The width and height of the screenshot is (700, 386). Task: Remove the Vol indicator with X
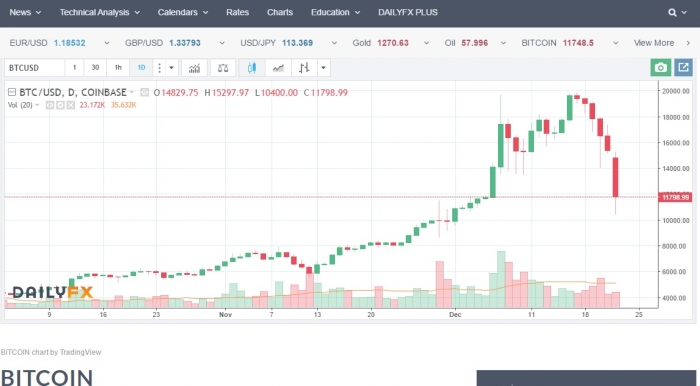(x=71, y=105)
